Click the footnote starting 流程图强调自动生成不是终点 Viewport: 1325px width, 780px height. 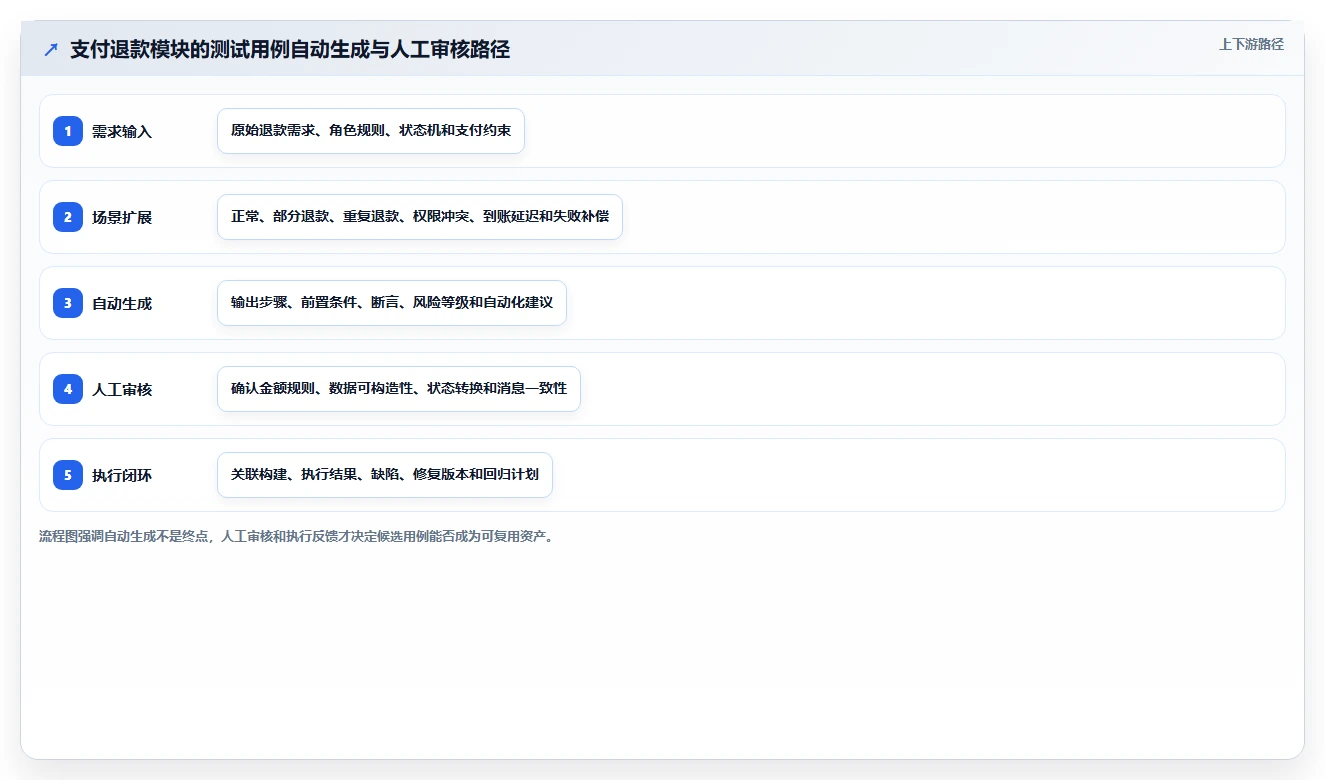coord(296,536)
